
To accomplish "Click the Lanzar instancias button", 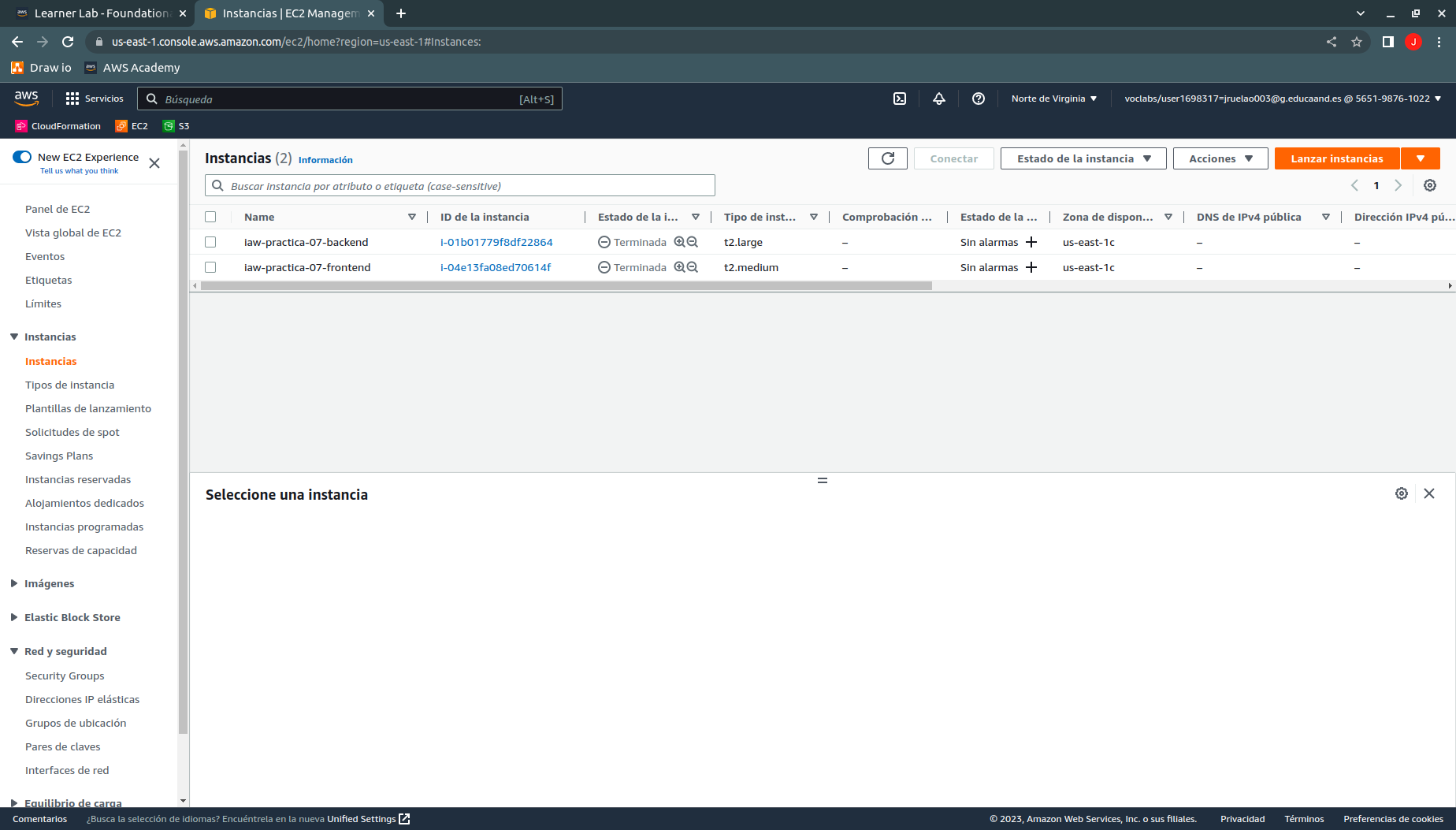I will click(1336, 158).
